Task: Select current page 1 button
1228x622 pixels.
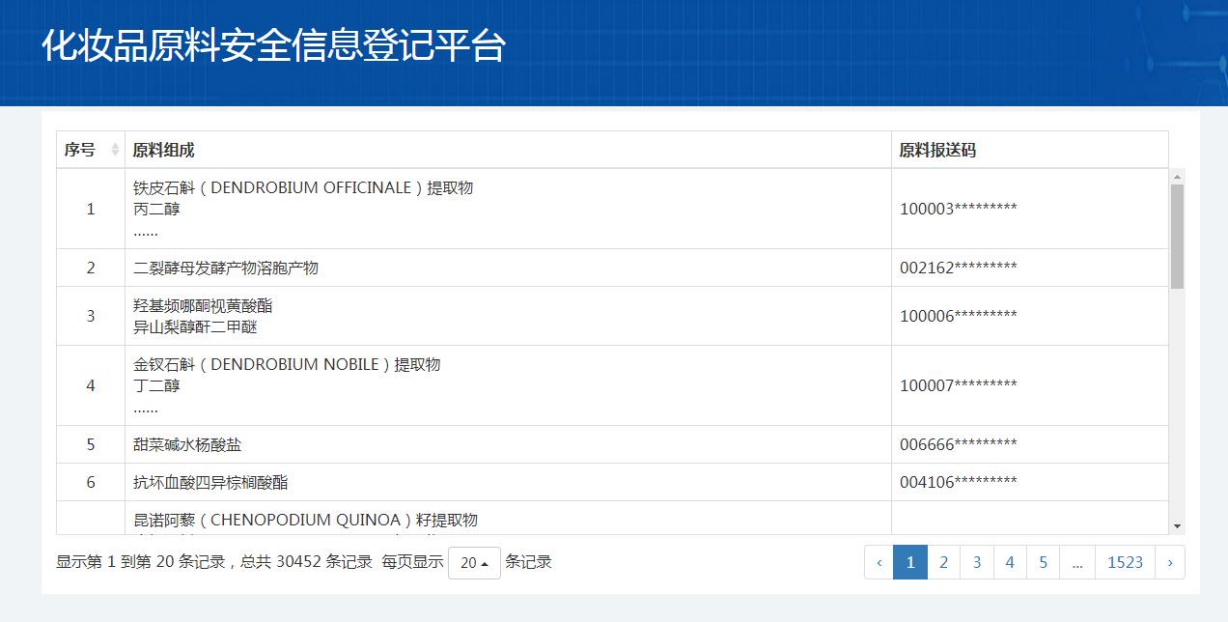Action: tap(910, 562)
